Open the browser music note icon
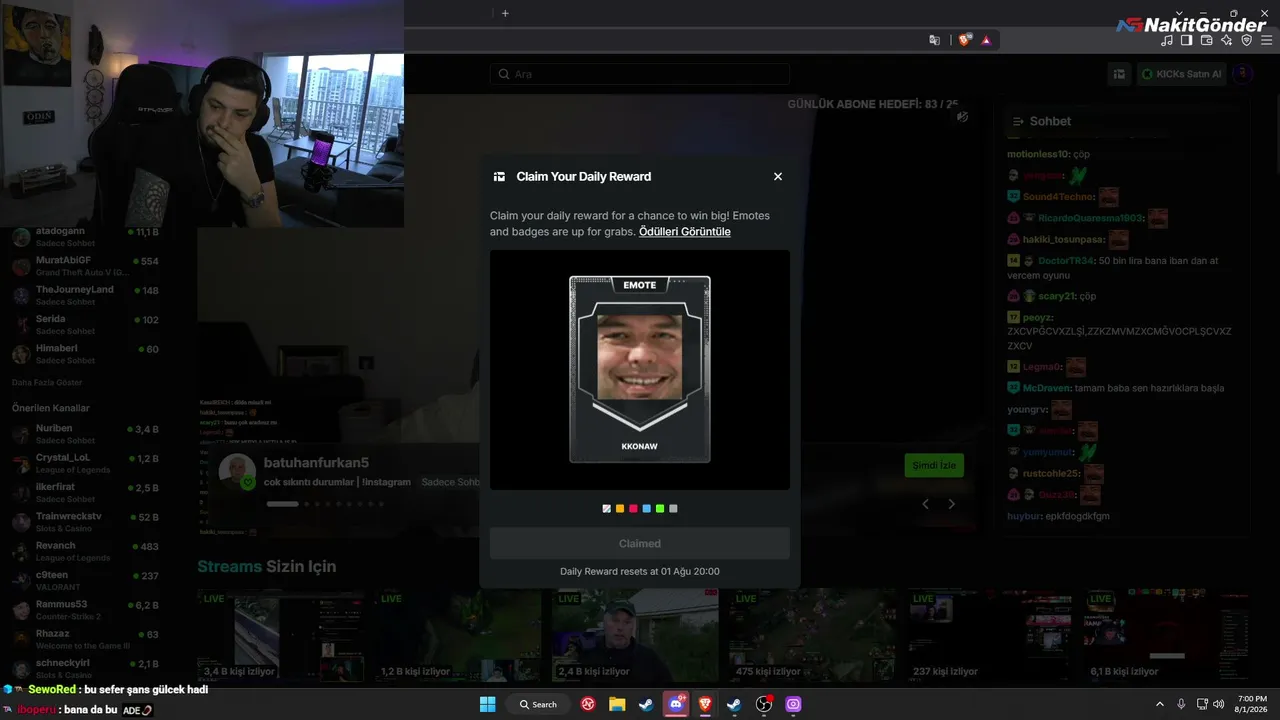The height and width of the screenshot is (720, 1280). [x=1167, y=40]
